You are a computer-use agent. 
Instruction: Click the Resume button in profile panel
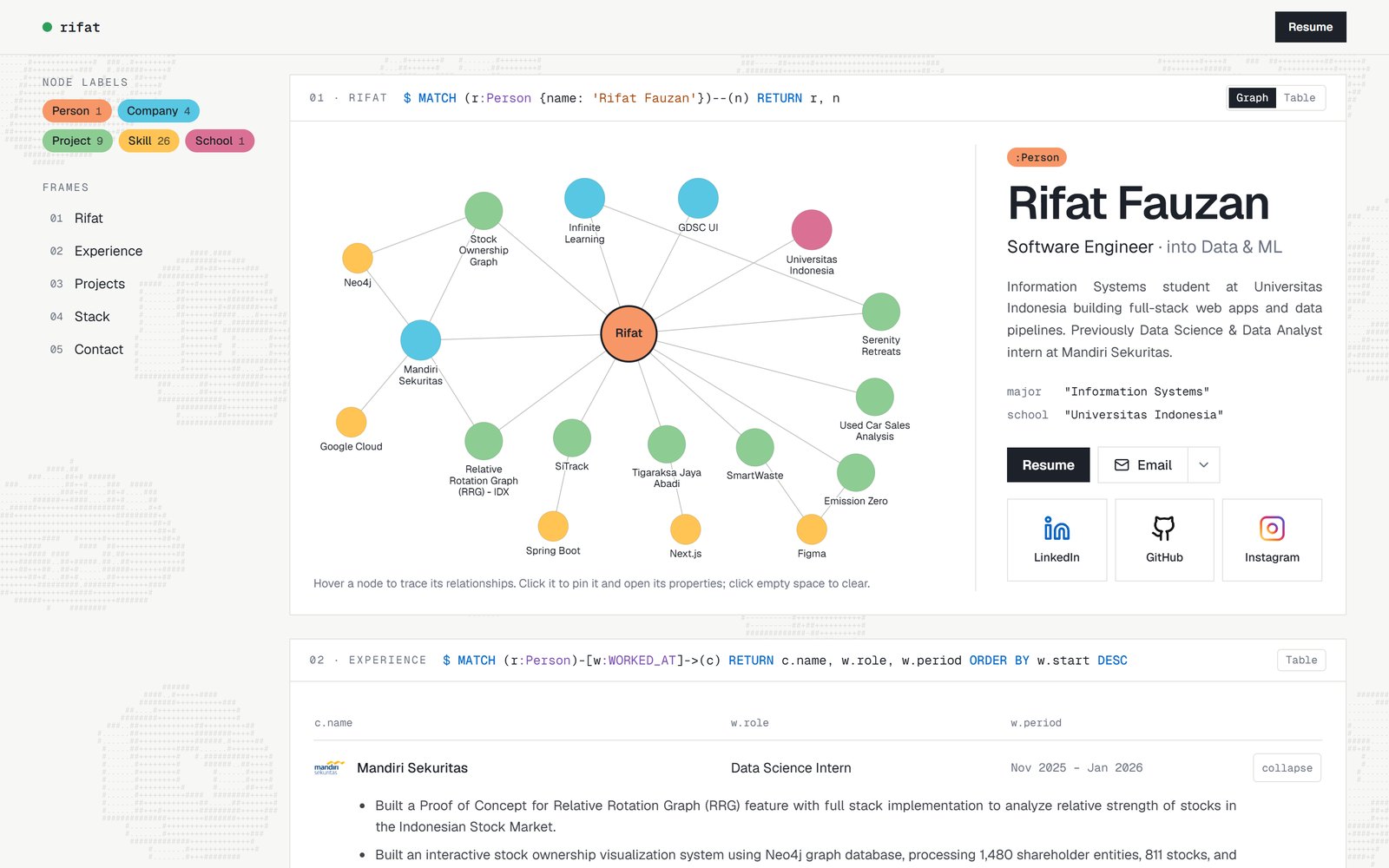coord(1048,465)
